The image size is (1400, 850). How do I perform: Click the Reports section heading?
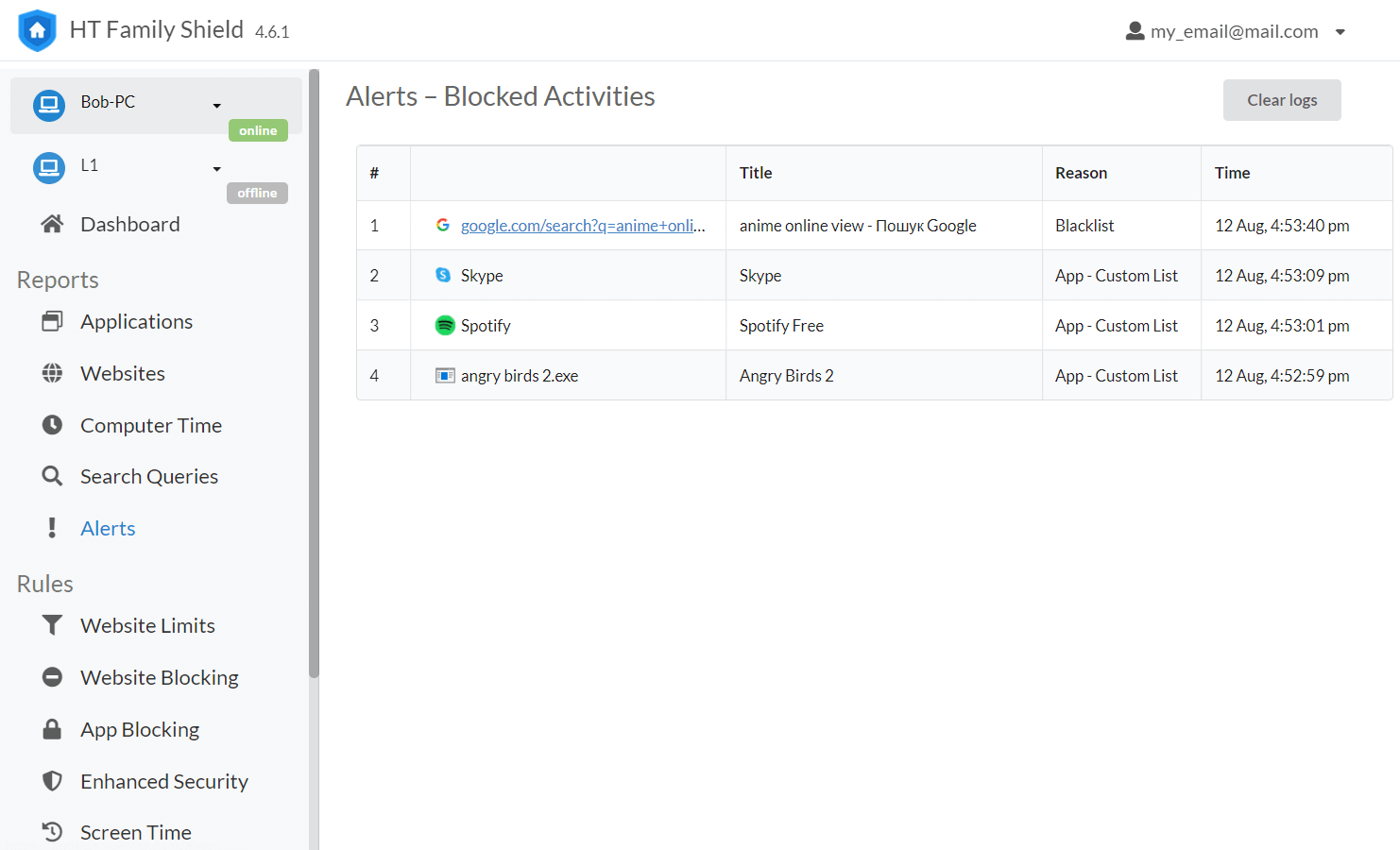[58, 280]
